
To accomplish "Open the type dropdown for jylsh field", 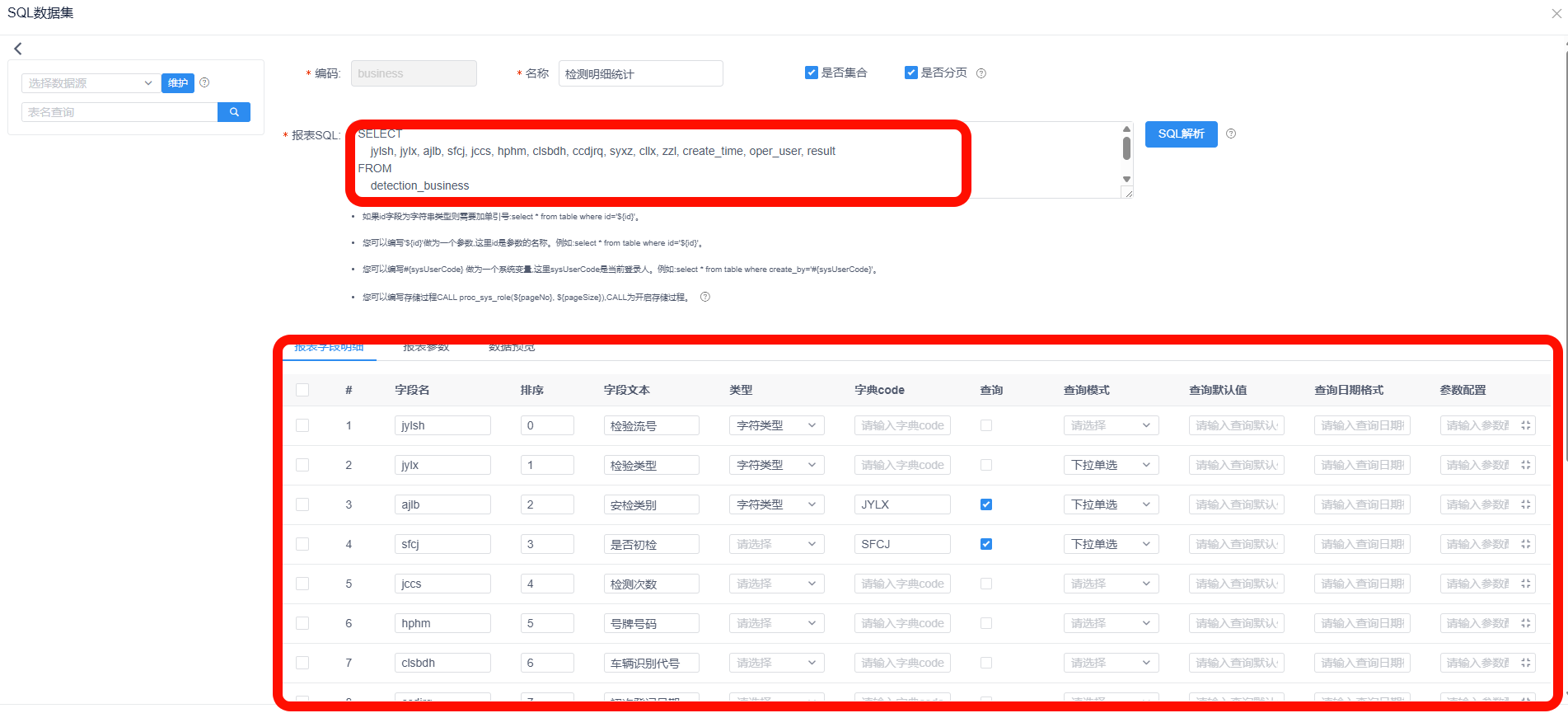I will point(776,426).
